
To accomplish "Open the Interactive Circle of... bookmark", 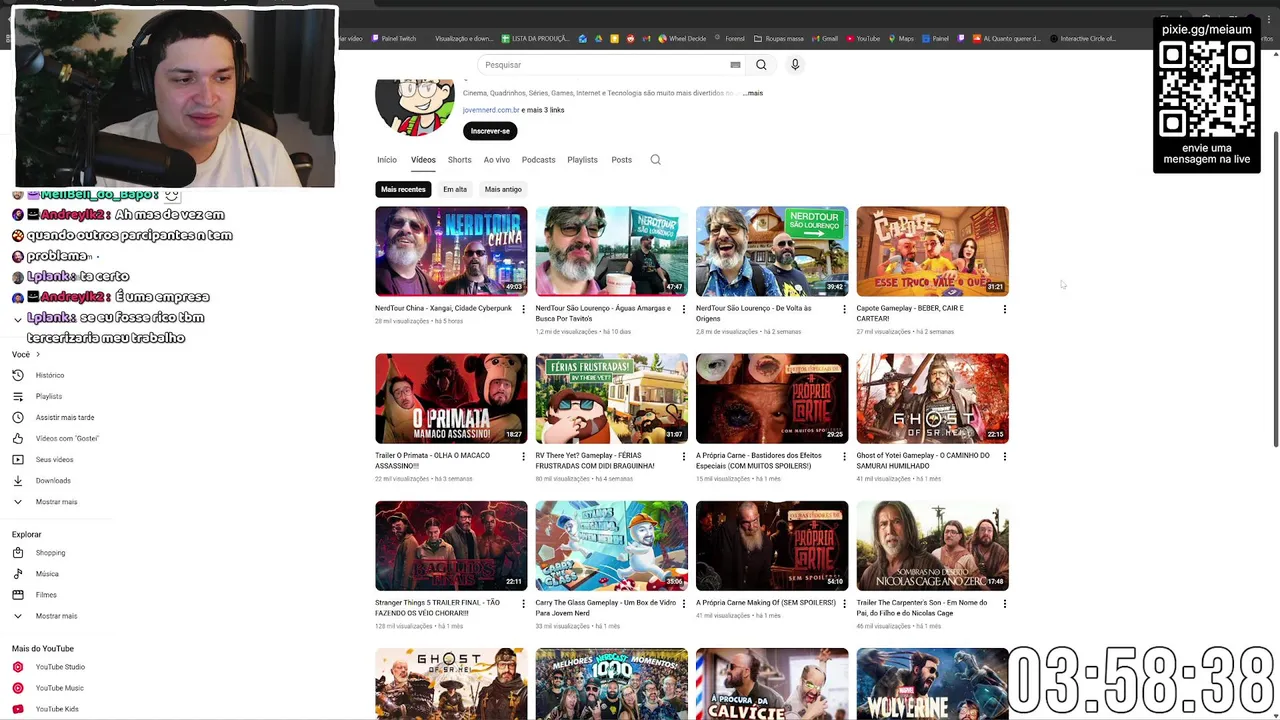I will click(x=1083, y=39).
